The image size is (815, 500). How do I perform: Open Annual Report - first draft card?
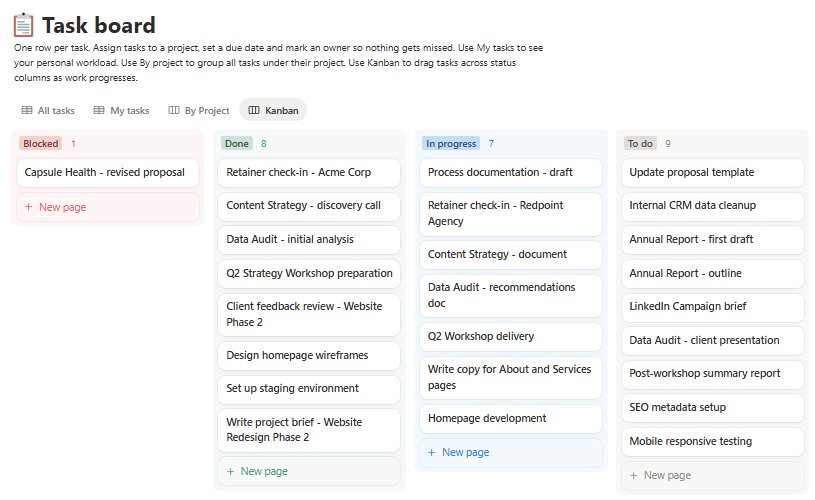713,240
